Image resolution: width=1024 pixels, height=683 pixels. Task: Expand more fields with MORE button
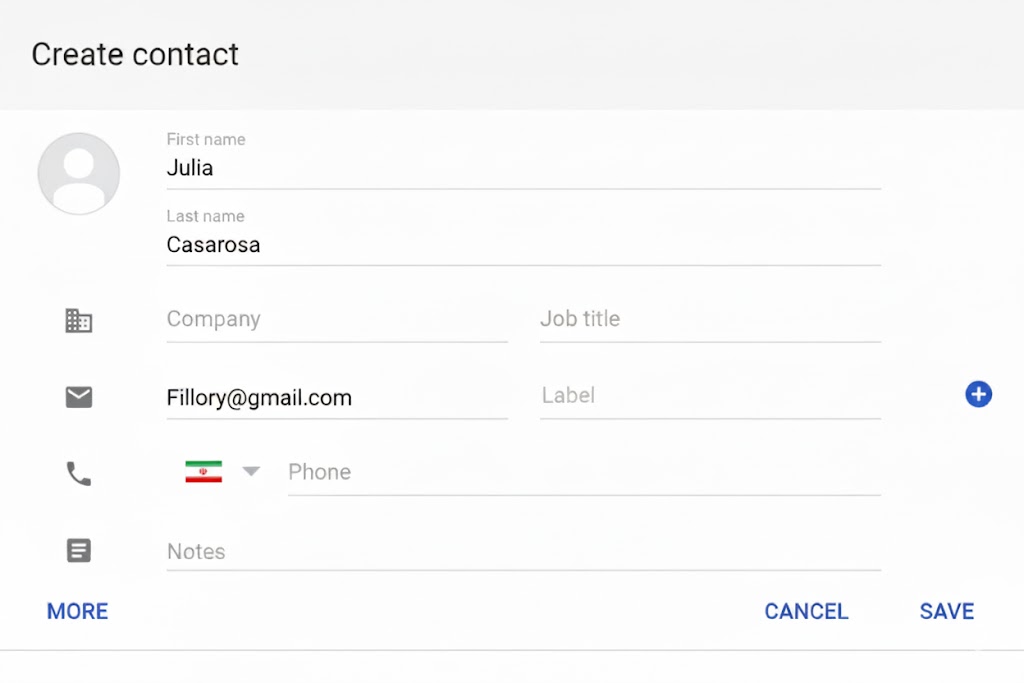78,611
